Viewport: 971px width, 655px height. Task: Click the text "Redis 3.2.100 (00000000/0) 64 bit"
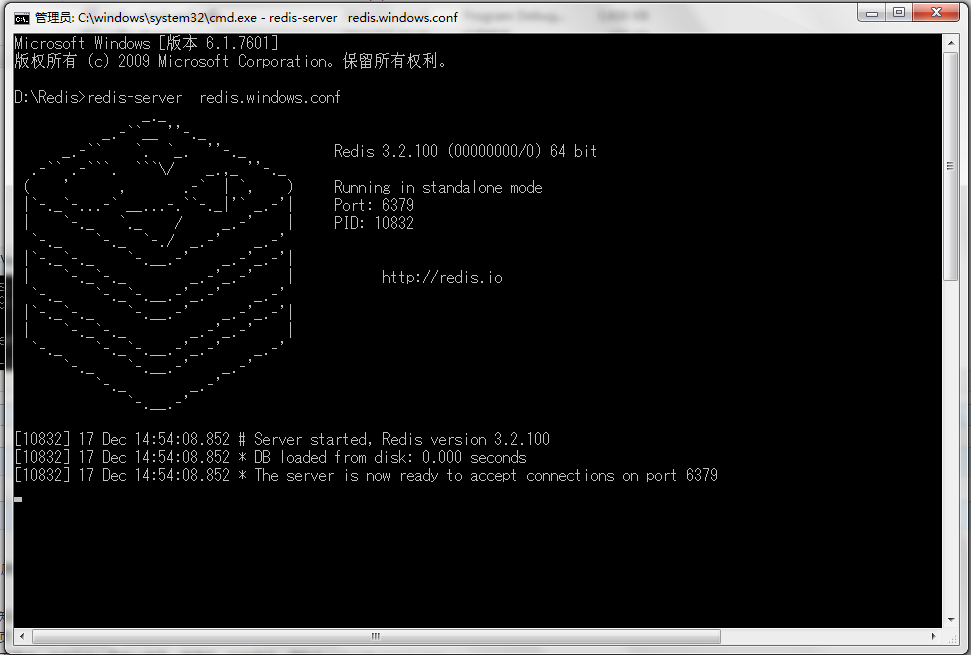pos(465,151)
